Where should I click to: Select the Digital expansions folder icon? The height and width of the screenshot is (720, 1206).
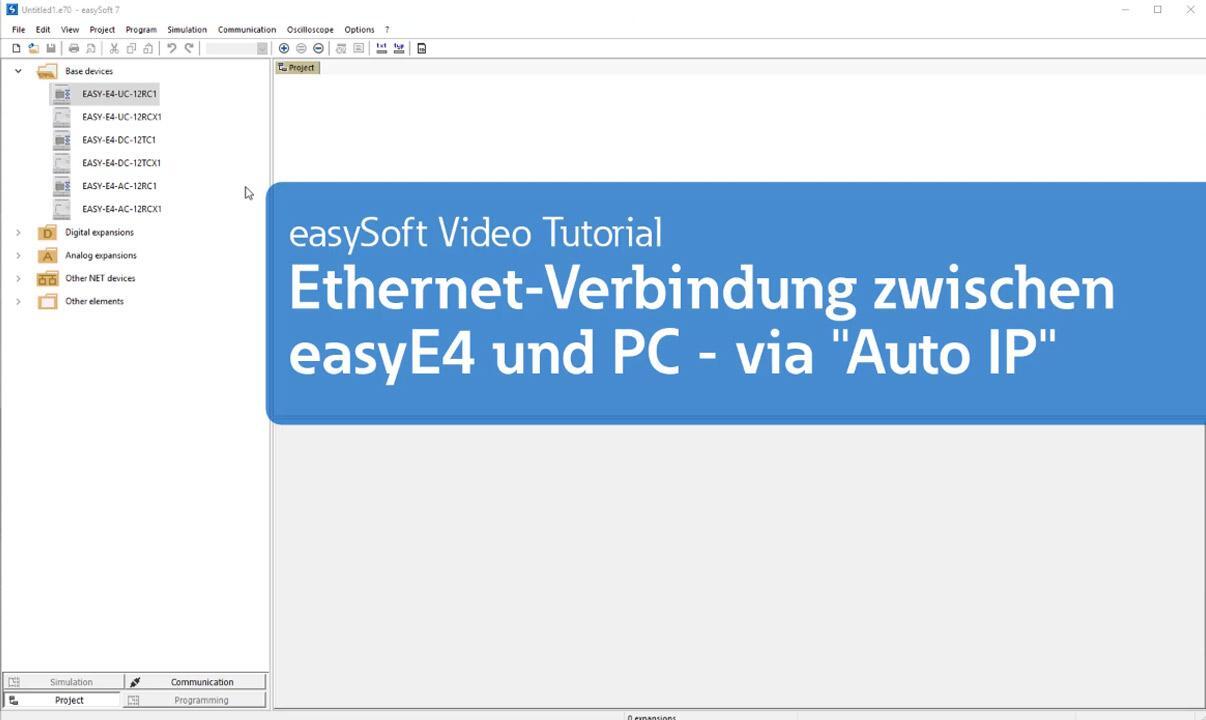tap(47, 232)
